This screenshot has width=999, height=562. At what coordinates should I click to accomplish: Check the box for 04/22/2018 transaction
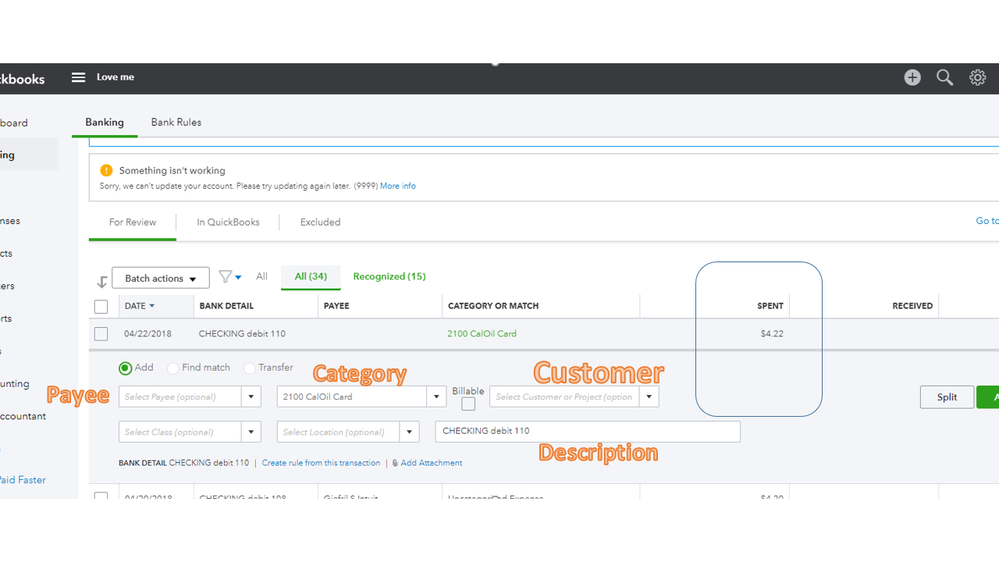(101, 334)
